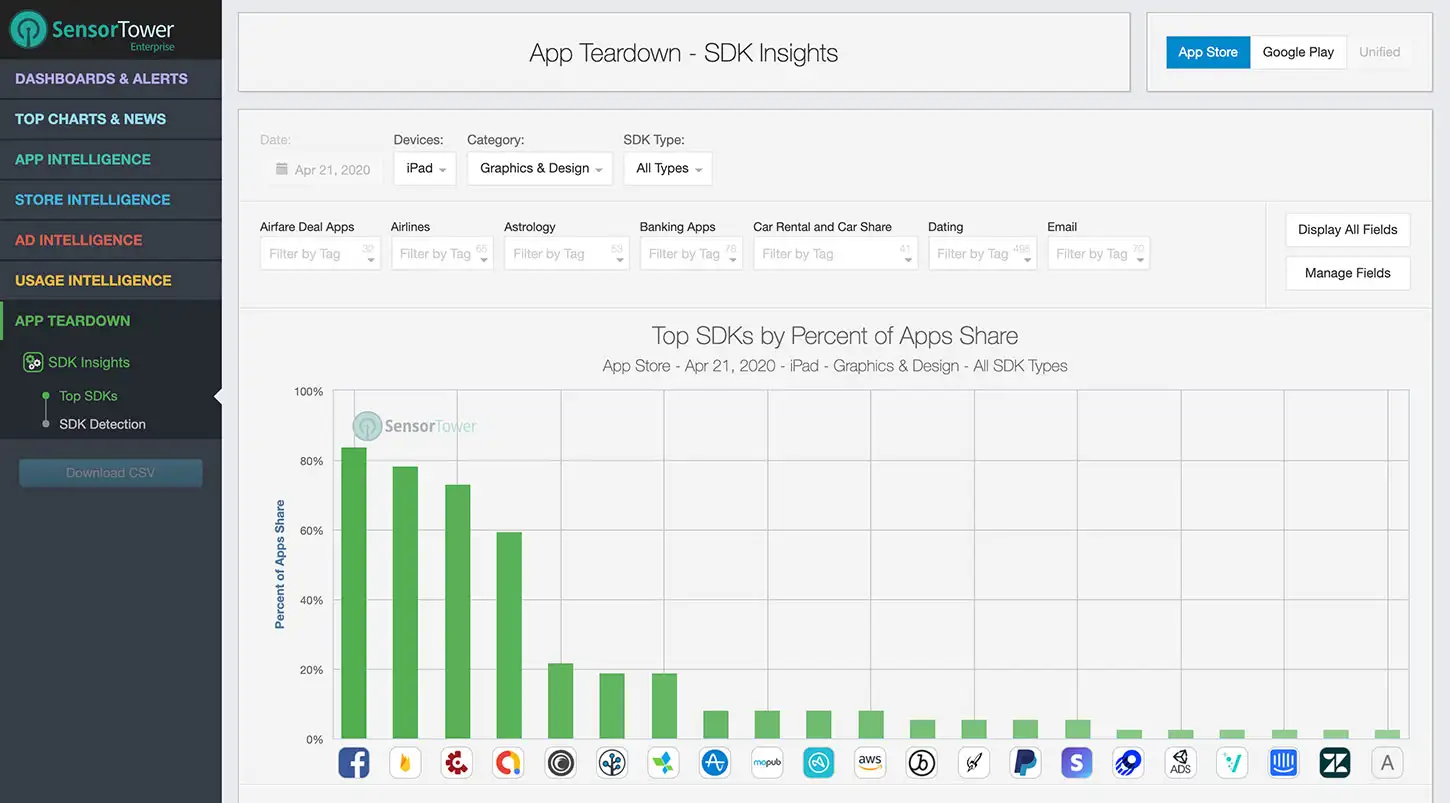Click the Firebase flame SDK icon

[x=405, y=763]
